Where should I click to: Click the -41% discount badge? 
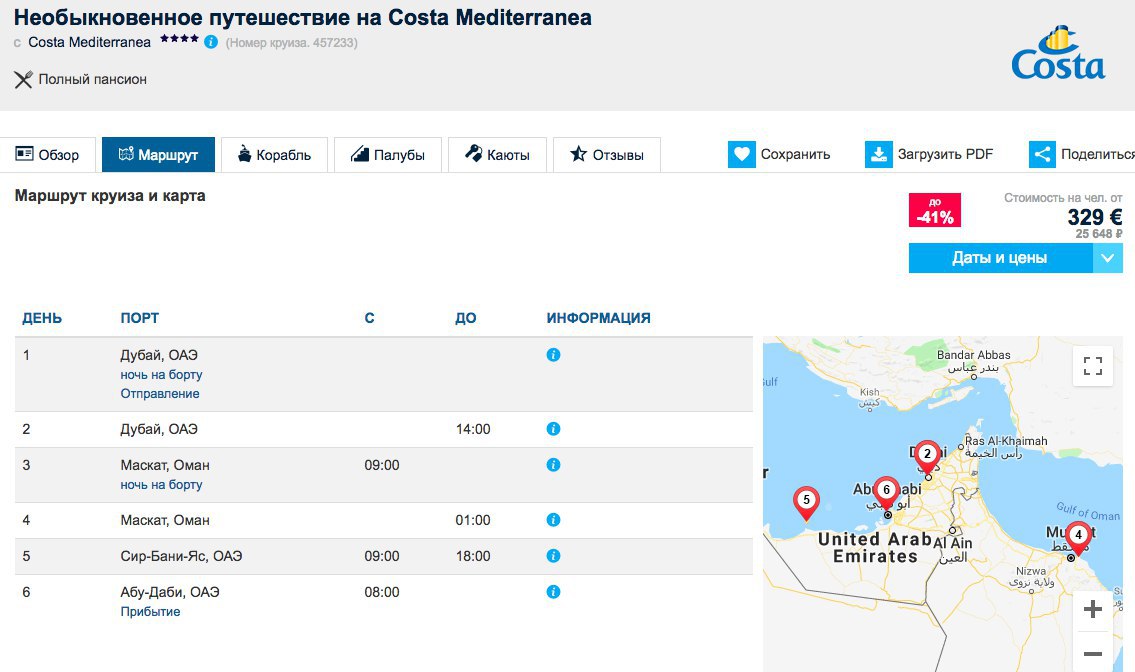[934, 210]
